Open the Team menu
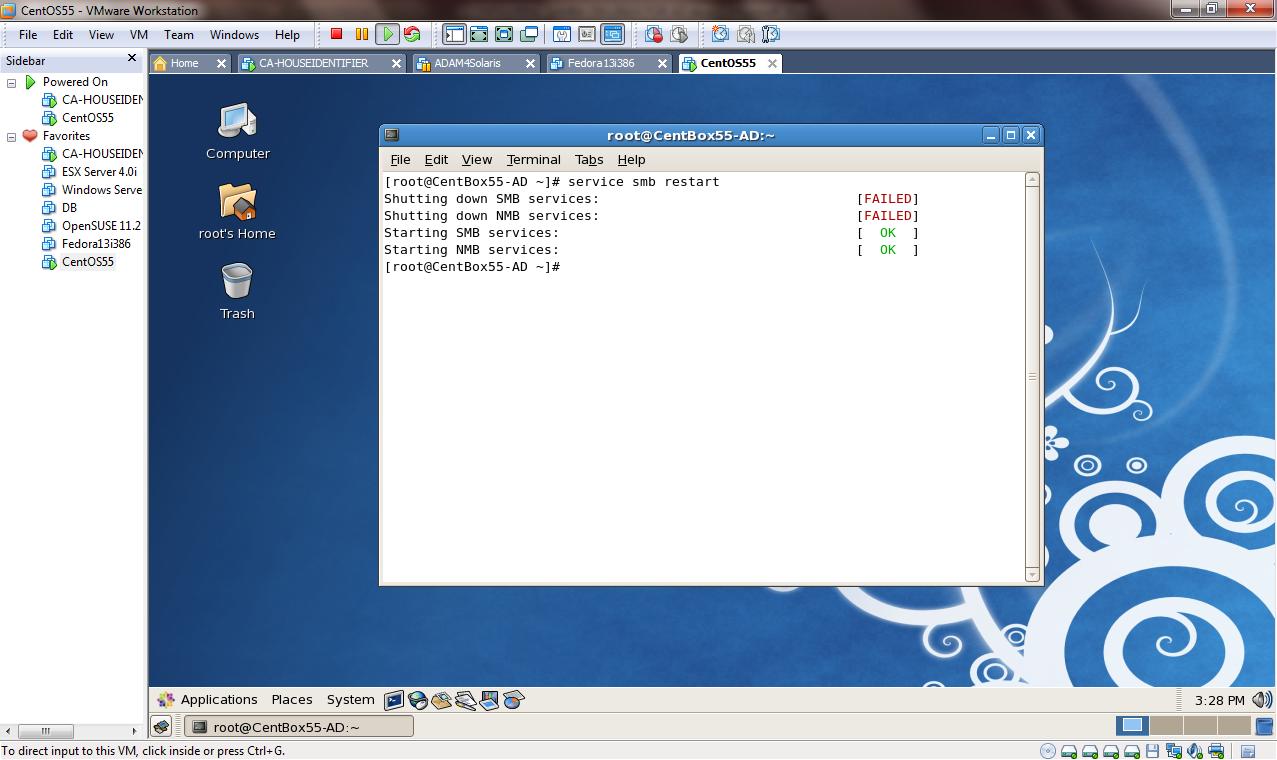 179,34
